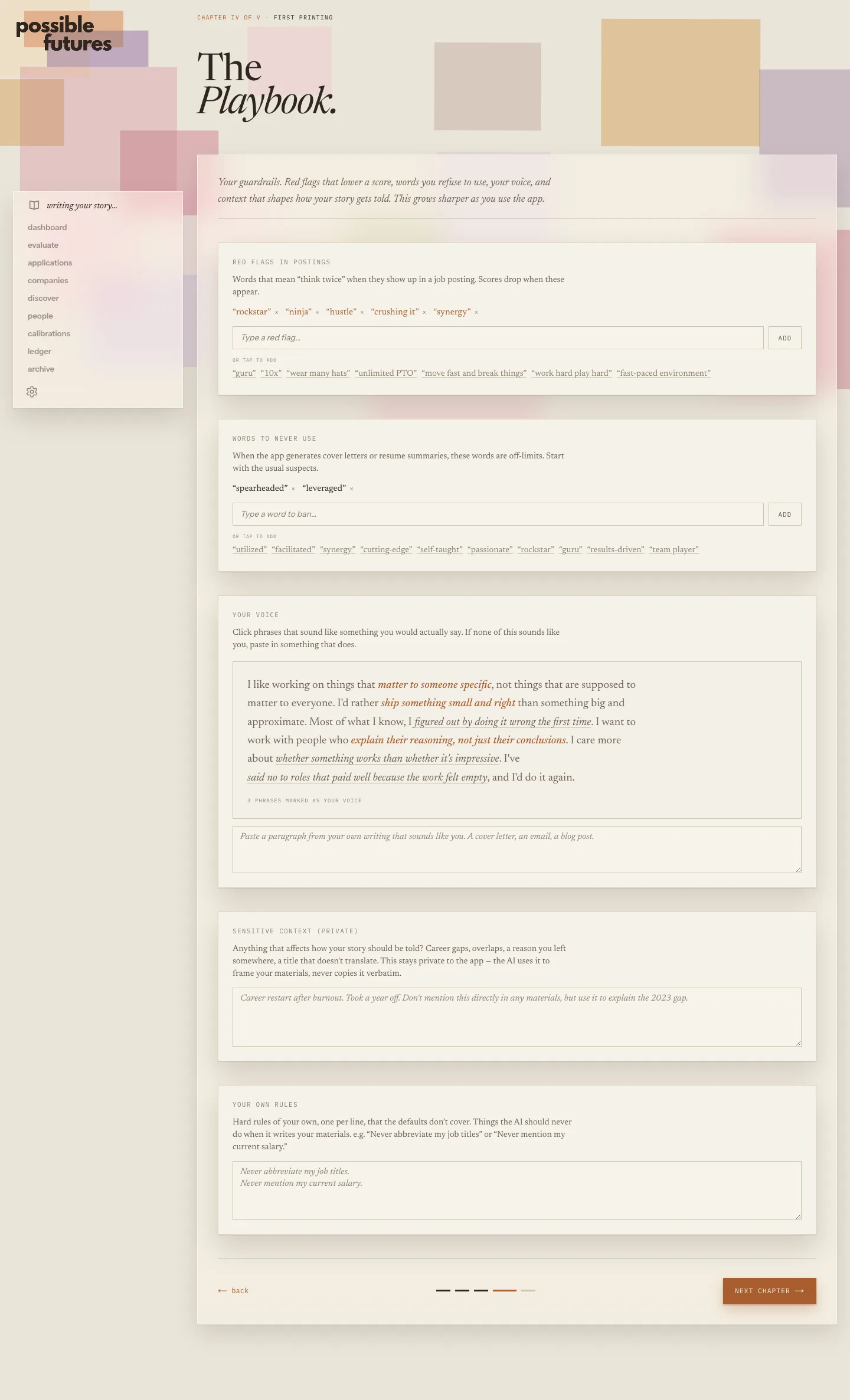The image size is (850, 1400).
Task: Remove "spearheaded" from banned words
Action: pyautogui.click(x=293, y=488)
